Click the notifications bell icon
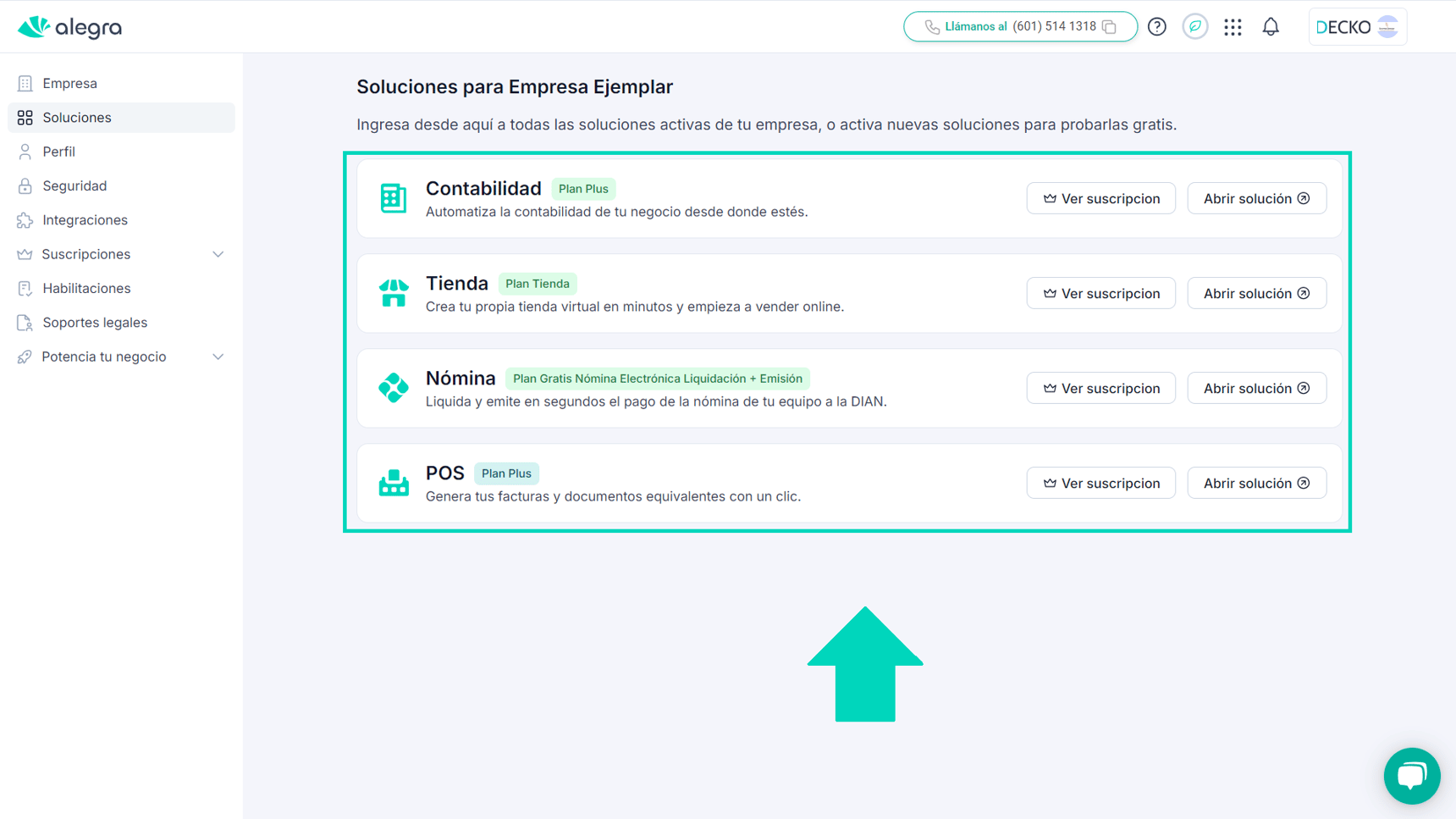This screenshot has width=1456, height=819. click(1271, 26)
